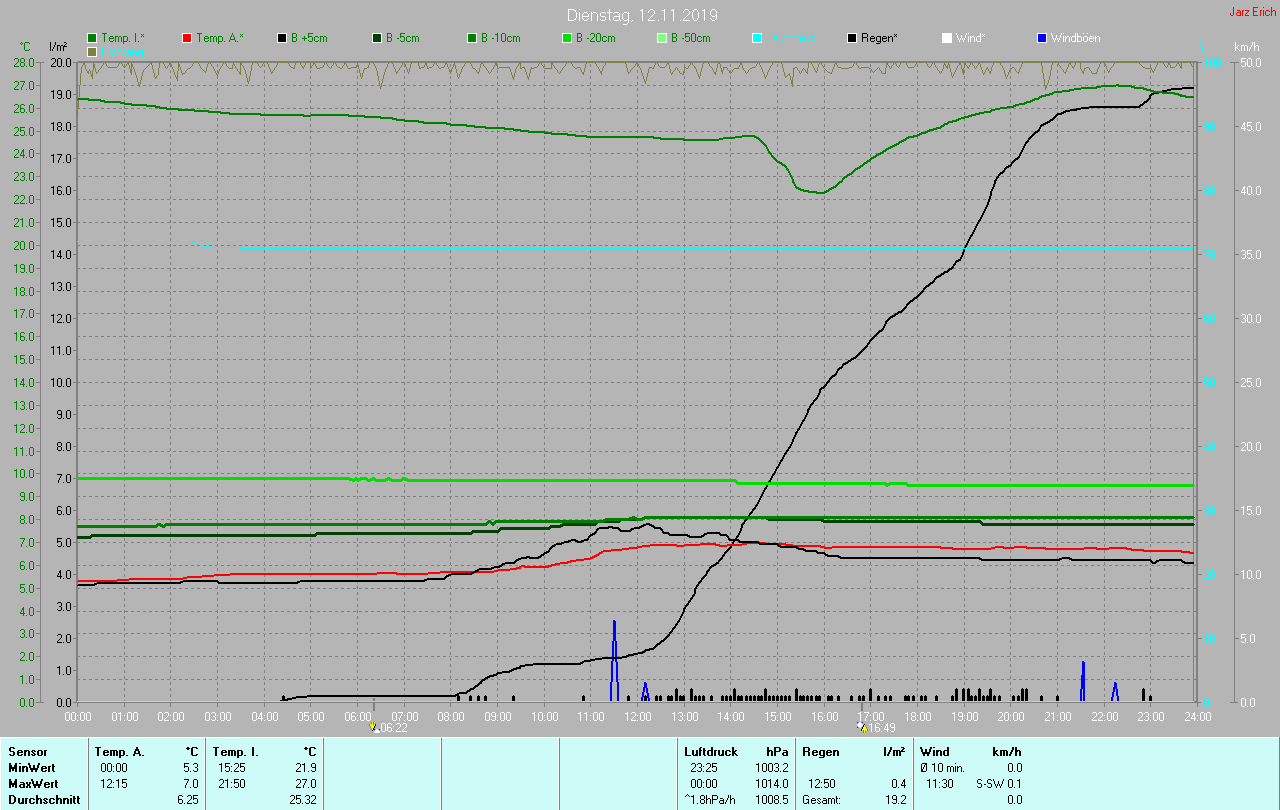Click the Temp. I. column header
Screen dimensions: 1280x810
pos(235,751)
